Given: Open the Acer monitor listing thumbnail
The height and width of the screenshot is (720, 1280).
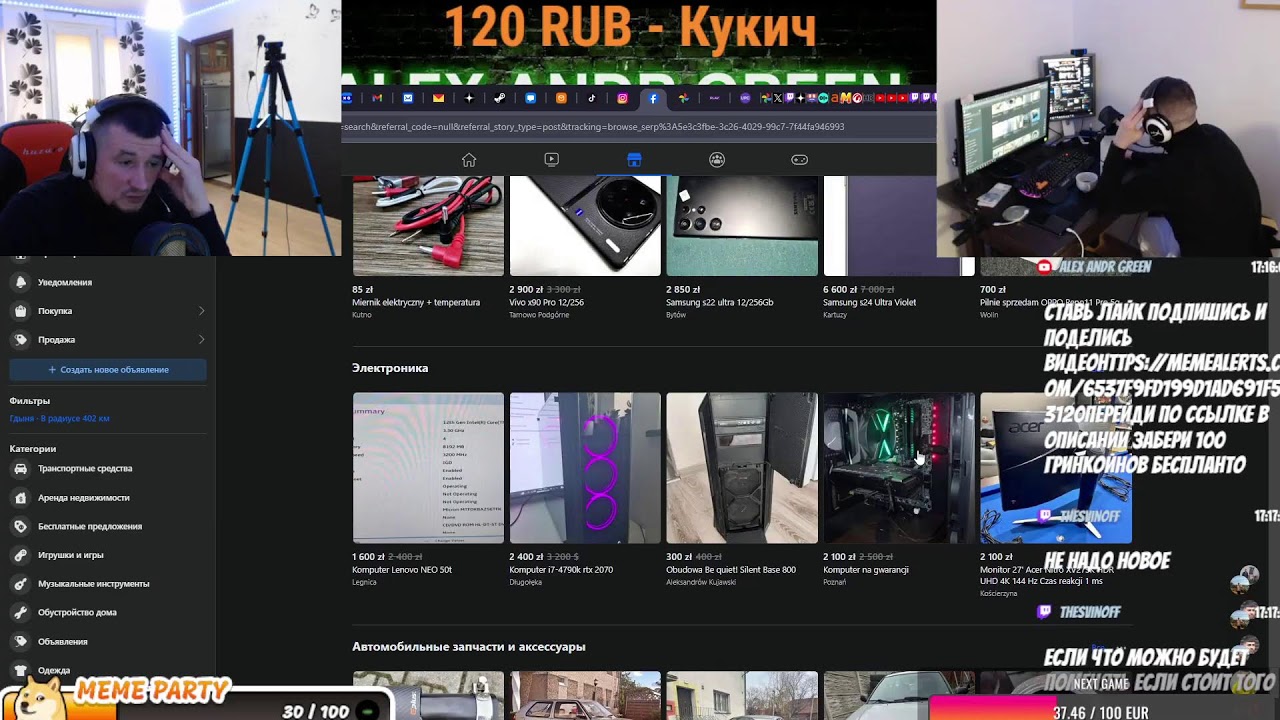Looking at the screenshot, I should (x=1056, y=468).
